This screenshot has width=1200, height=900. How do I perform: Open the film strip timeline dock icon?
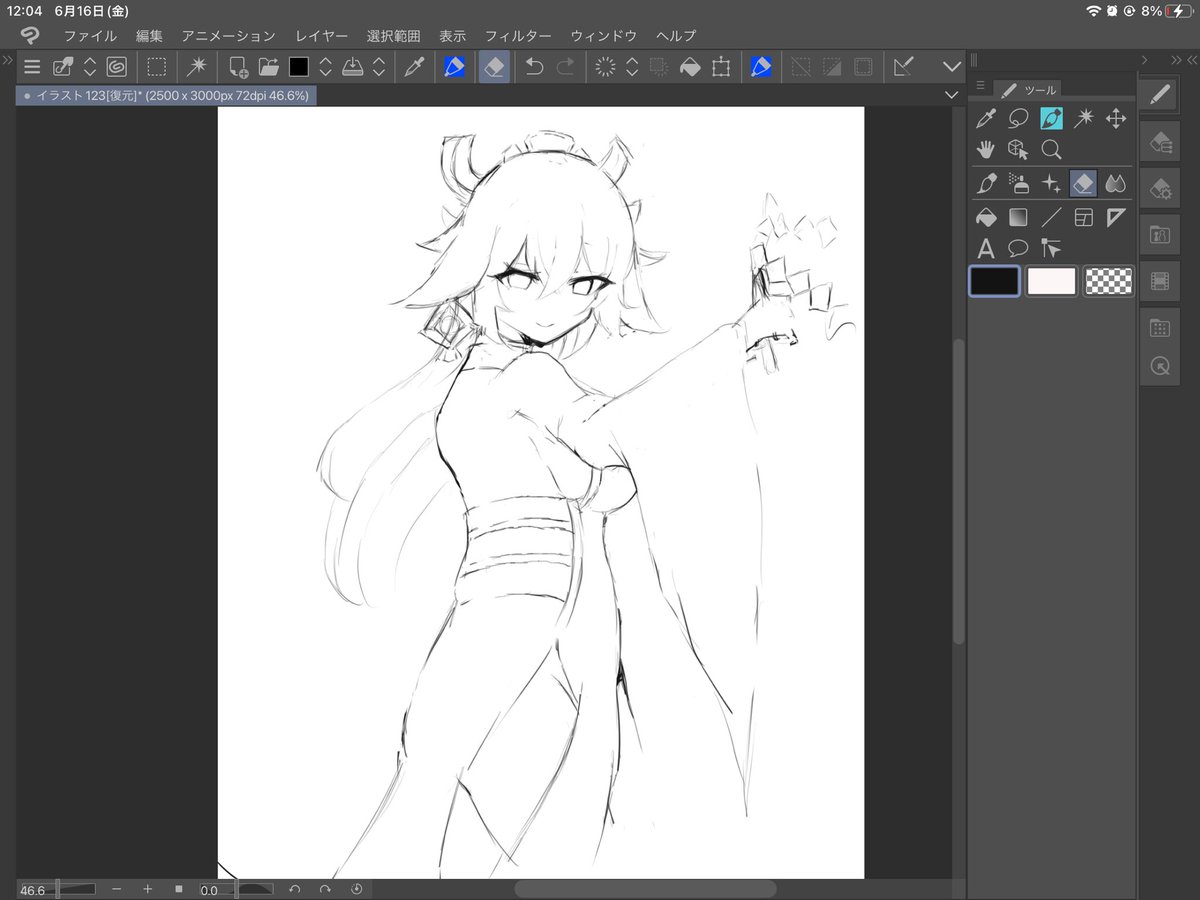(x=1159, y=281)
